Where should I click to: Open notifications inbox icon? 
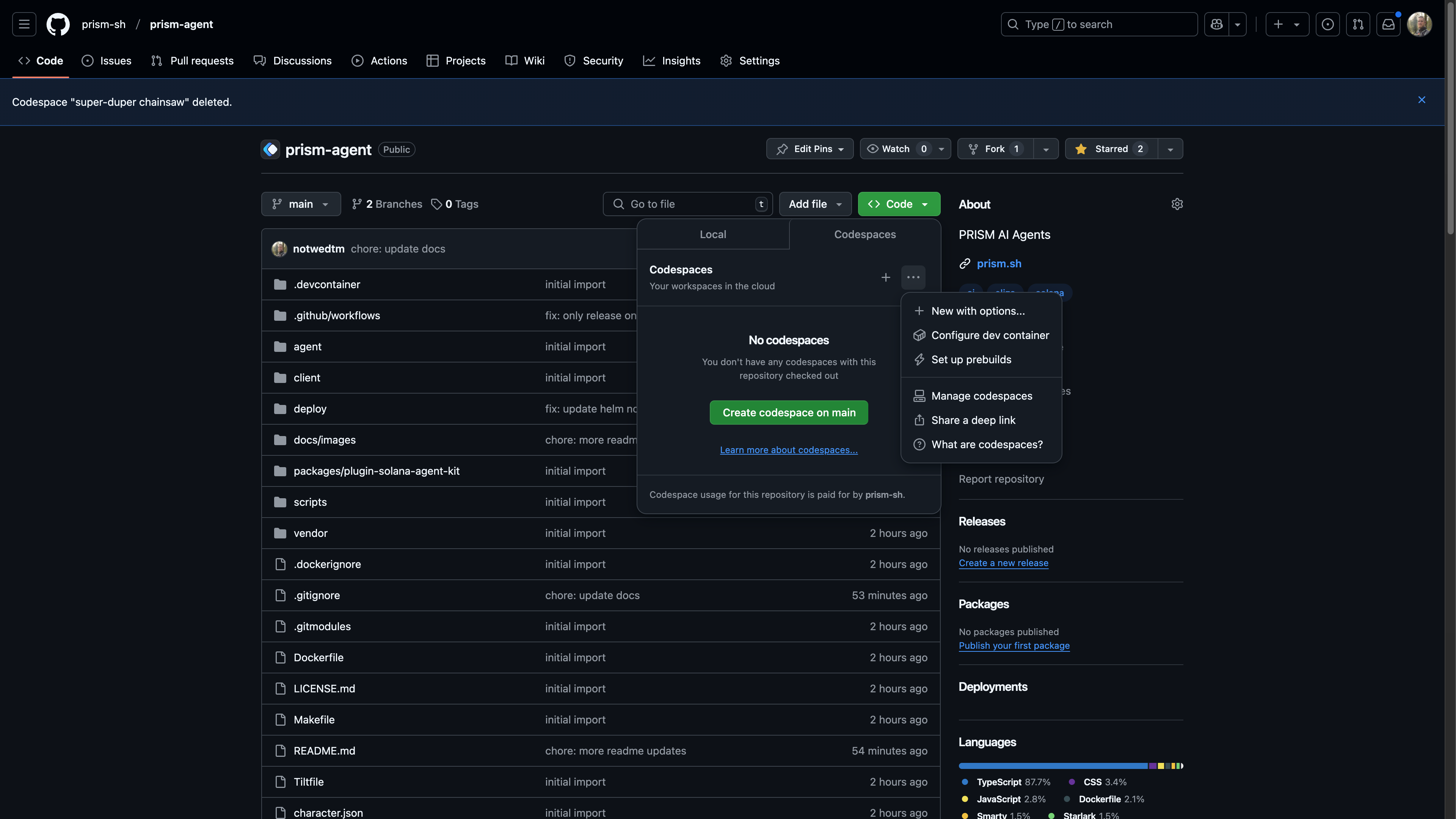click(x=1388, y=24)
